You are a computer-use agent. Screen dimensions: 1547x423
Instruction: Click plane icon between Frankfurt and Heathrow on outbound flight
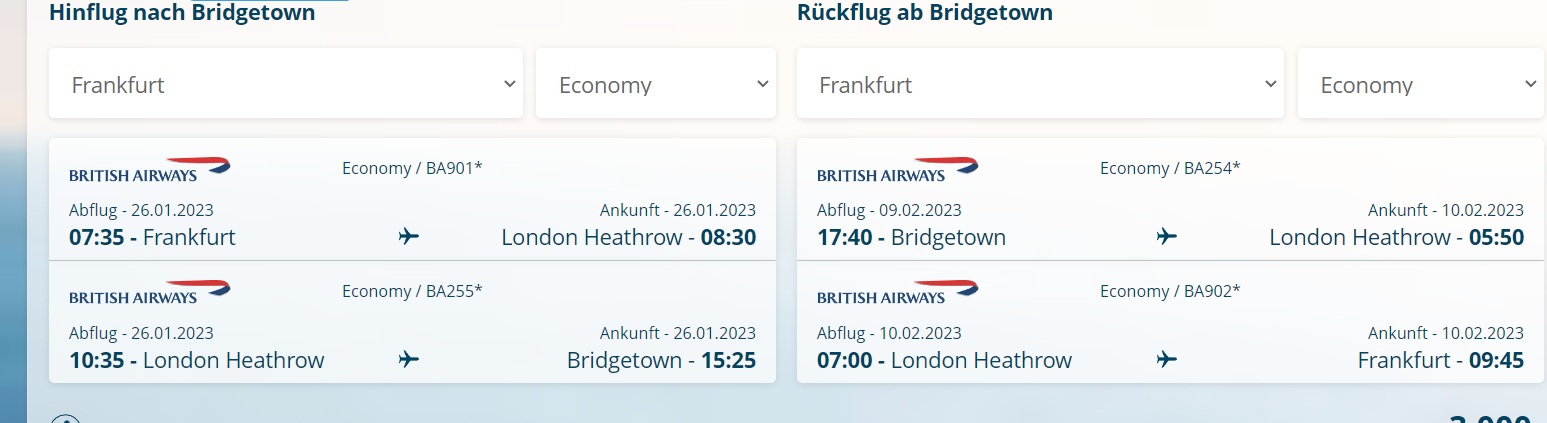click(x=408, y=237)
